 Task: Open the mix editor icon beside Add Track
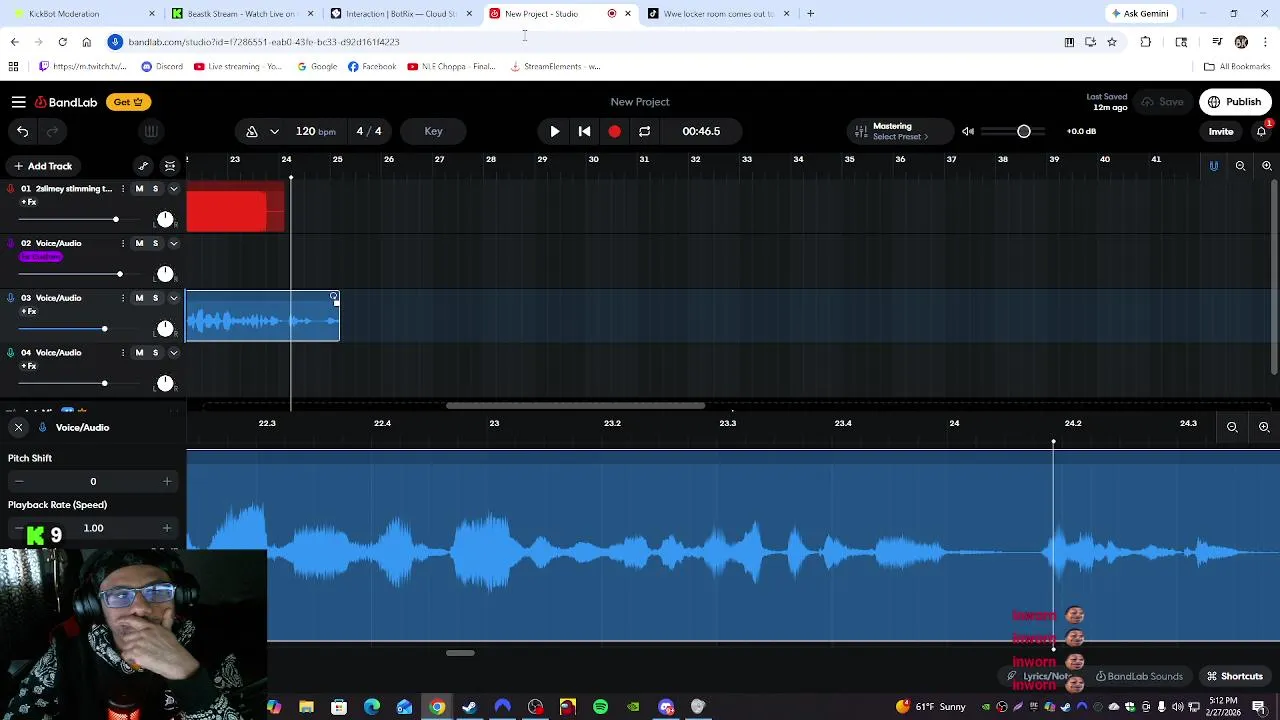(x=170, y=166)
